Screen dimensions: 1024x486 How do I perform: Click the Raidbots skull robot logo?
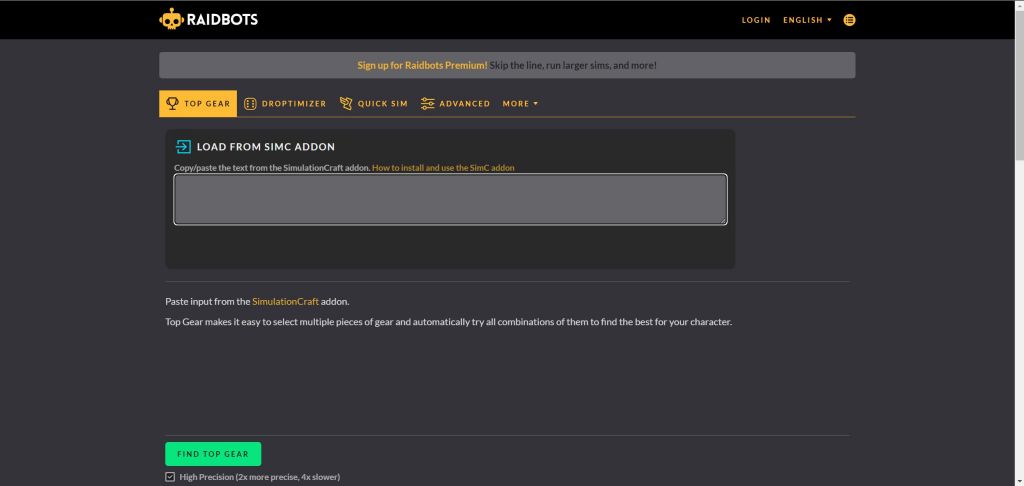171,19
